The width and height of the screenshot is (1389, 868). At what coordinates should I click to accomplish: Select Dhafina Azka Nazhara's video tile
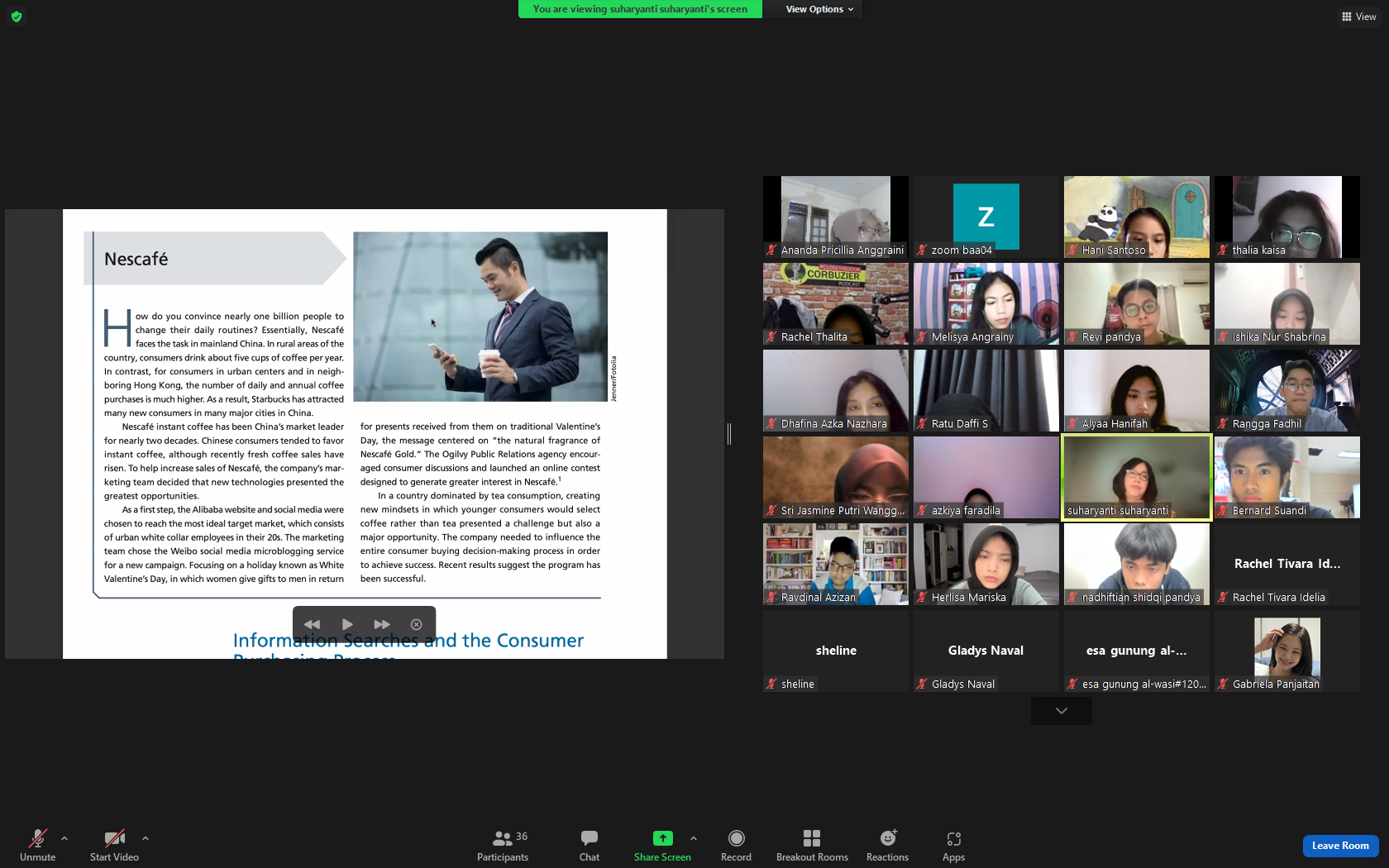tap(836, 390)
